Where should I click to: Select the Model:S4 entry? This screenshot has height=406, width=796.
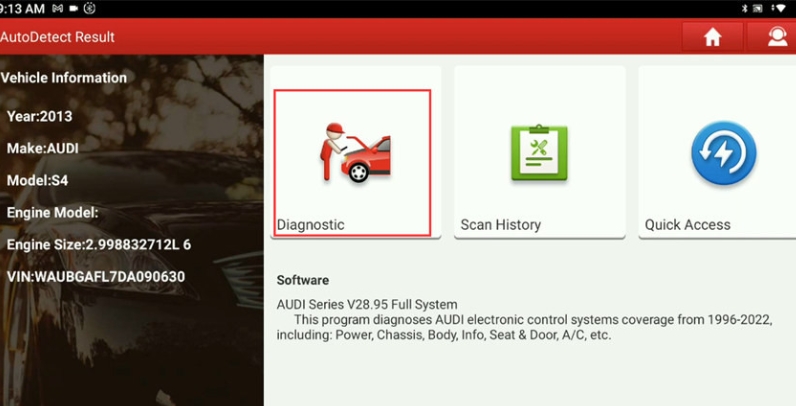37,180
